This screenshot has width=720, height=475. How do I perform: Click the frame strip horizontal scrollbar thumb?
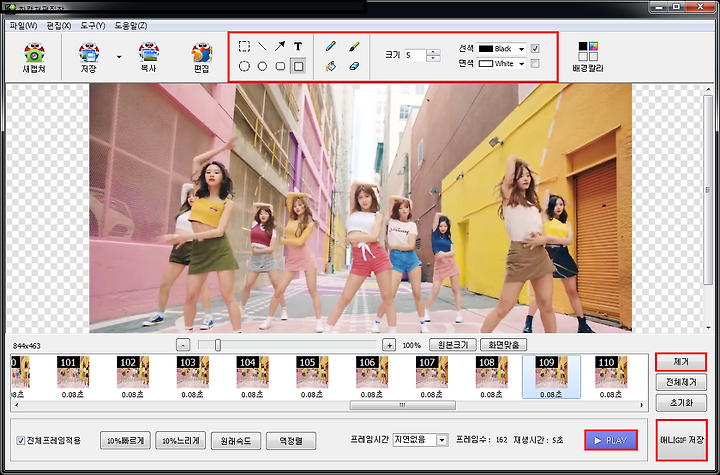pos(403,405)
